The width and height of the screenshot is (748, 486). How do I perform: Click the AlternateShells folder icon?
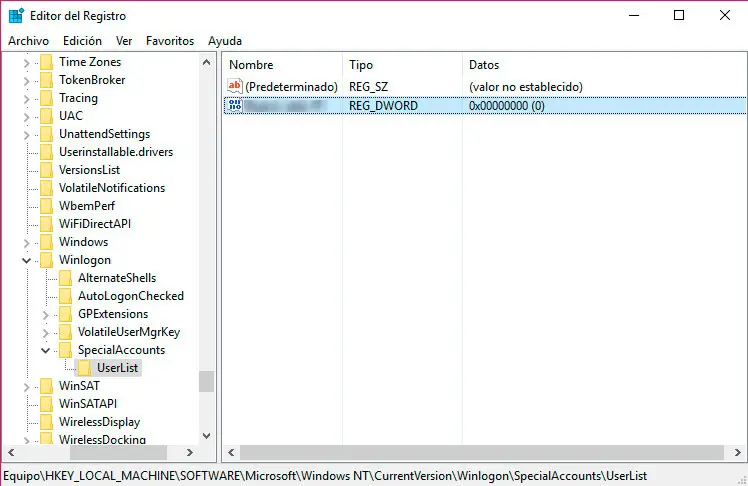65,278
